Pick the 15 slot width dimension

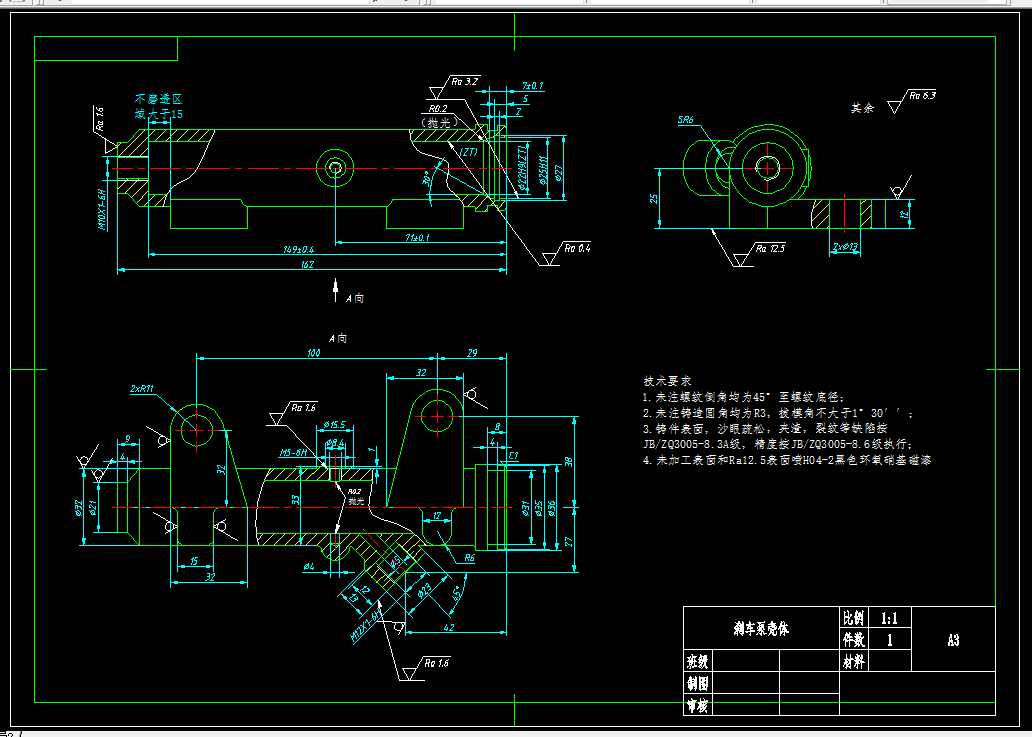pos(194,561)
